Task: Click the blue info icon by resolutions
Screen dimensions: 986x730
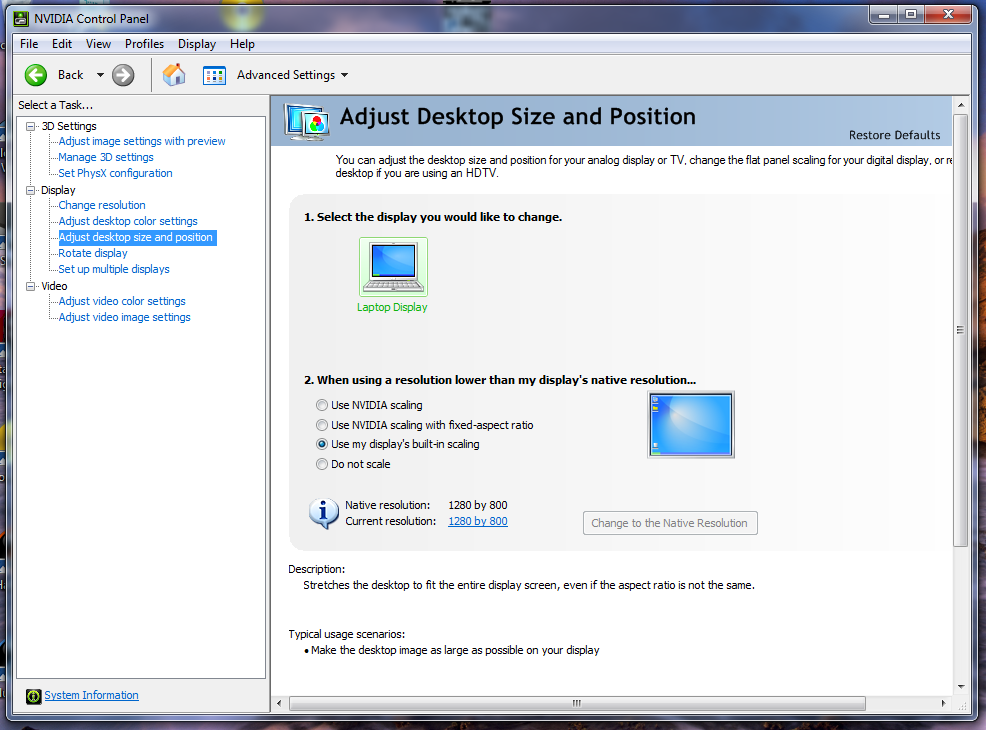Action: tap(324, 513)
